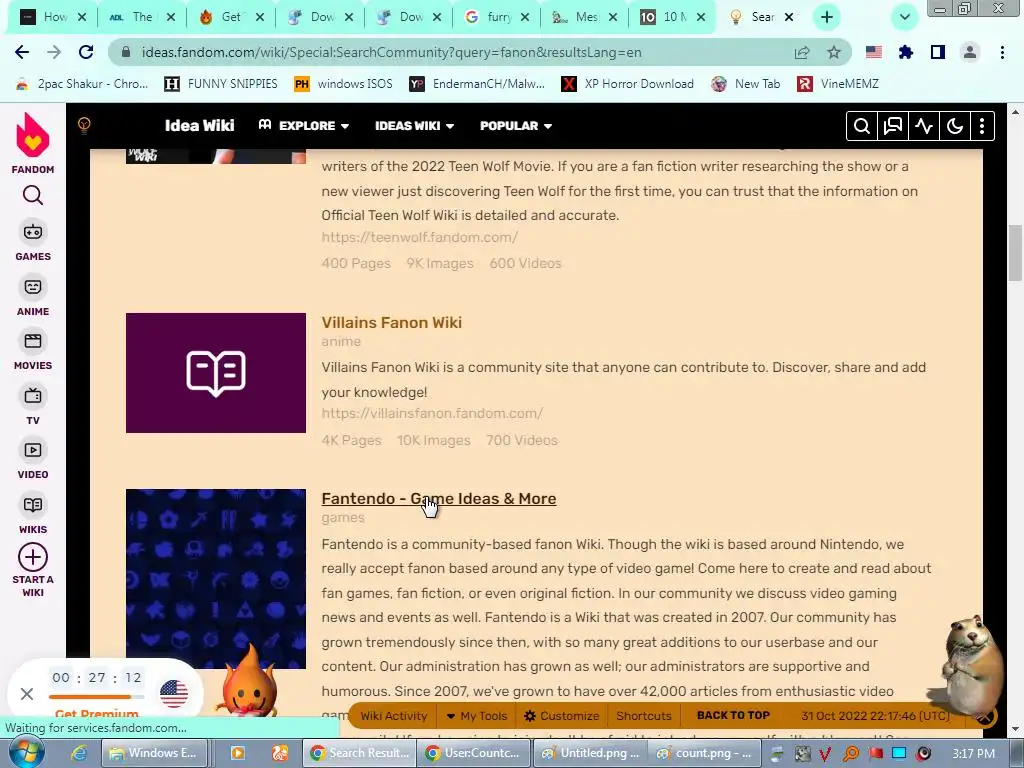
Task: Open the teenwolf.fandom.com URL link
Action: click(x=419, y=237)
